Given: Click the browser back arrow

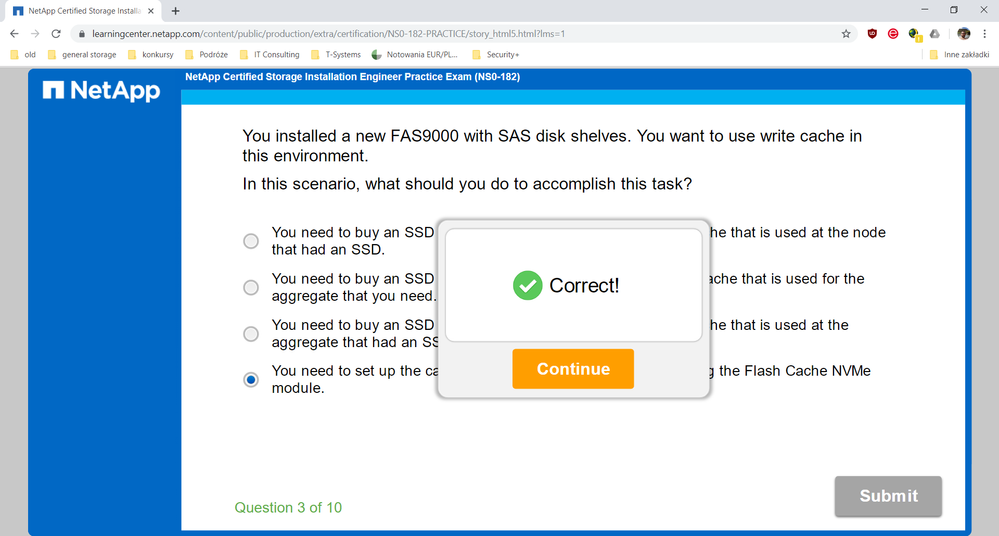Looking at the screenshot, I should [x=14, y=34].
